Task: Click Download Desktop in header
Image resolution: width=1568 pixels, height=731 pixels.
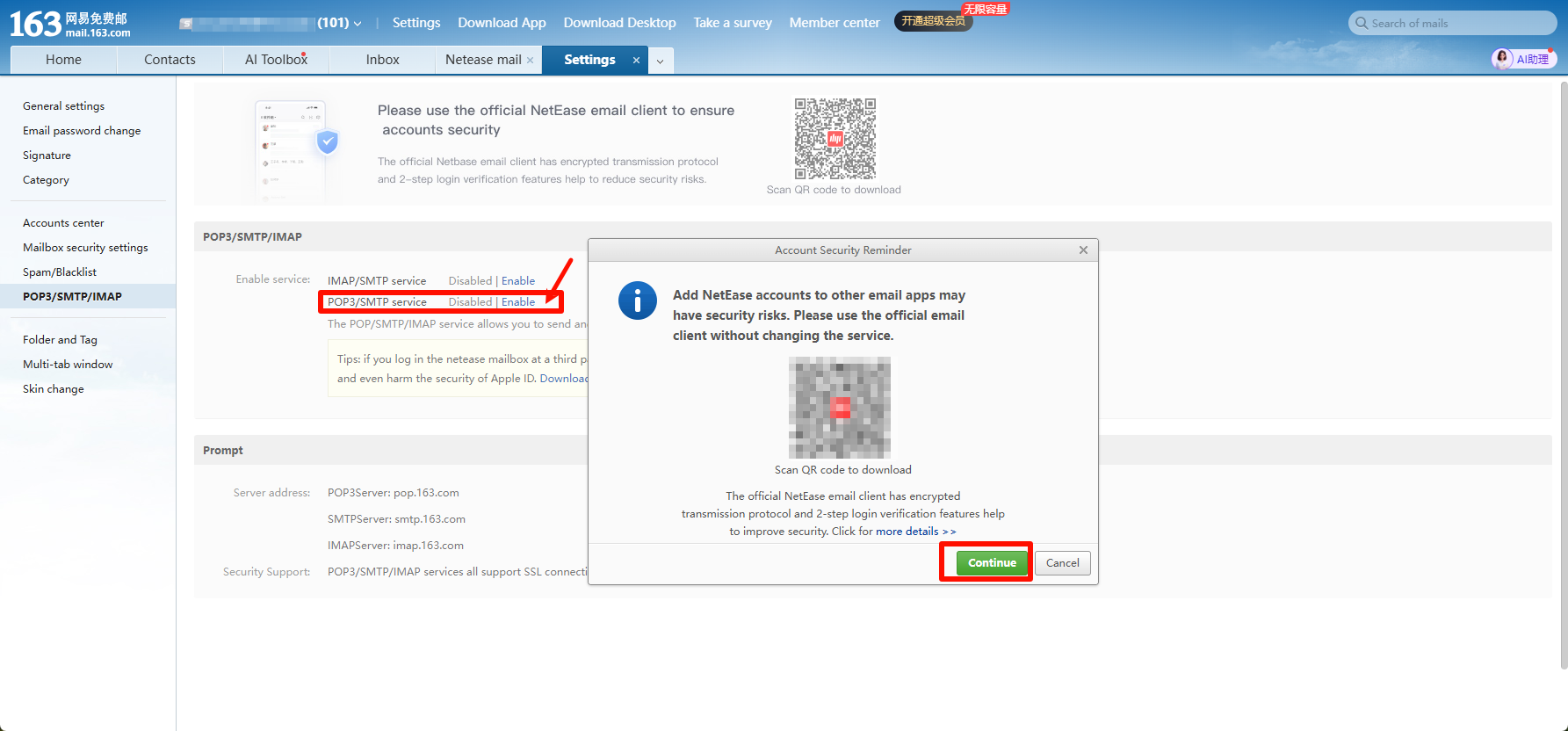Action: (x=619, y=23)
